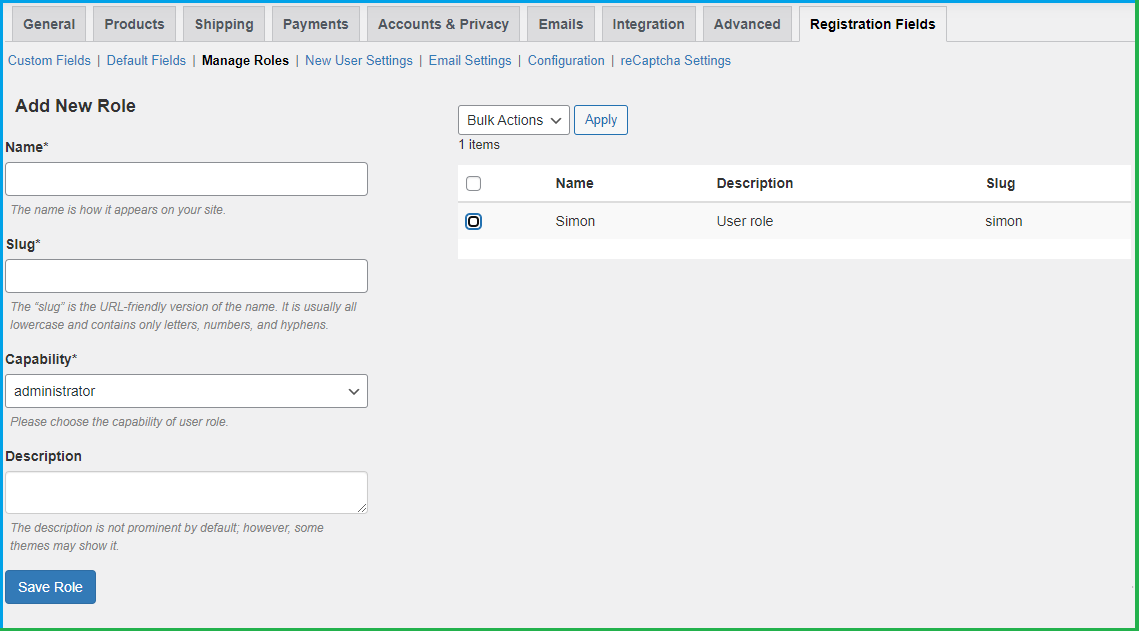Open the Custom Fields link
Image resolution: width=1139 pixels, height=631 pixels.
tap(49, 61)
